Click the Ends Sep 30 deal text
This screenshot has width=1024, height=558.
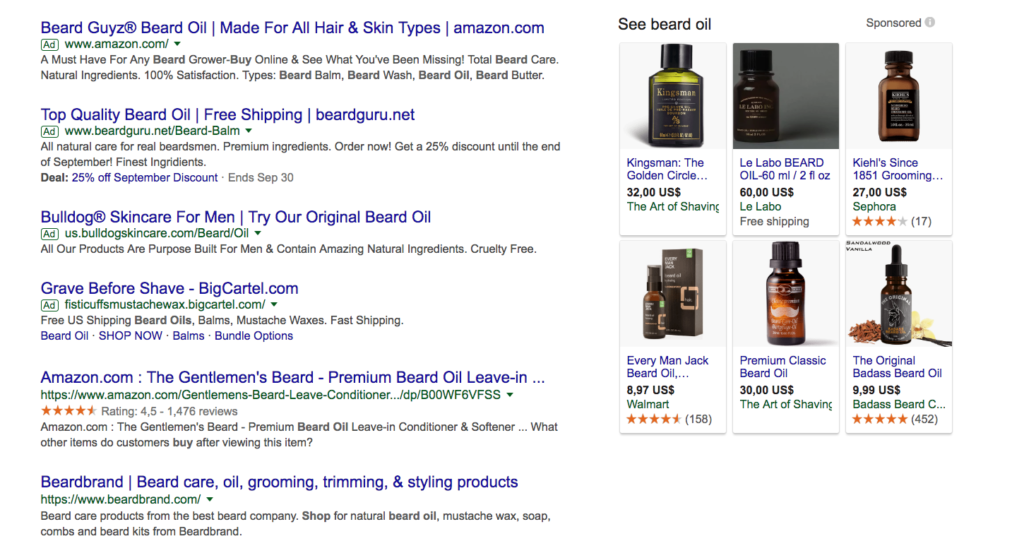pyautogui.click(x=261, y=177)
